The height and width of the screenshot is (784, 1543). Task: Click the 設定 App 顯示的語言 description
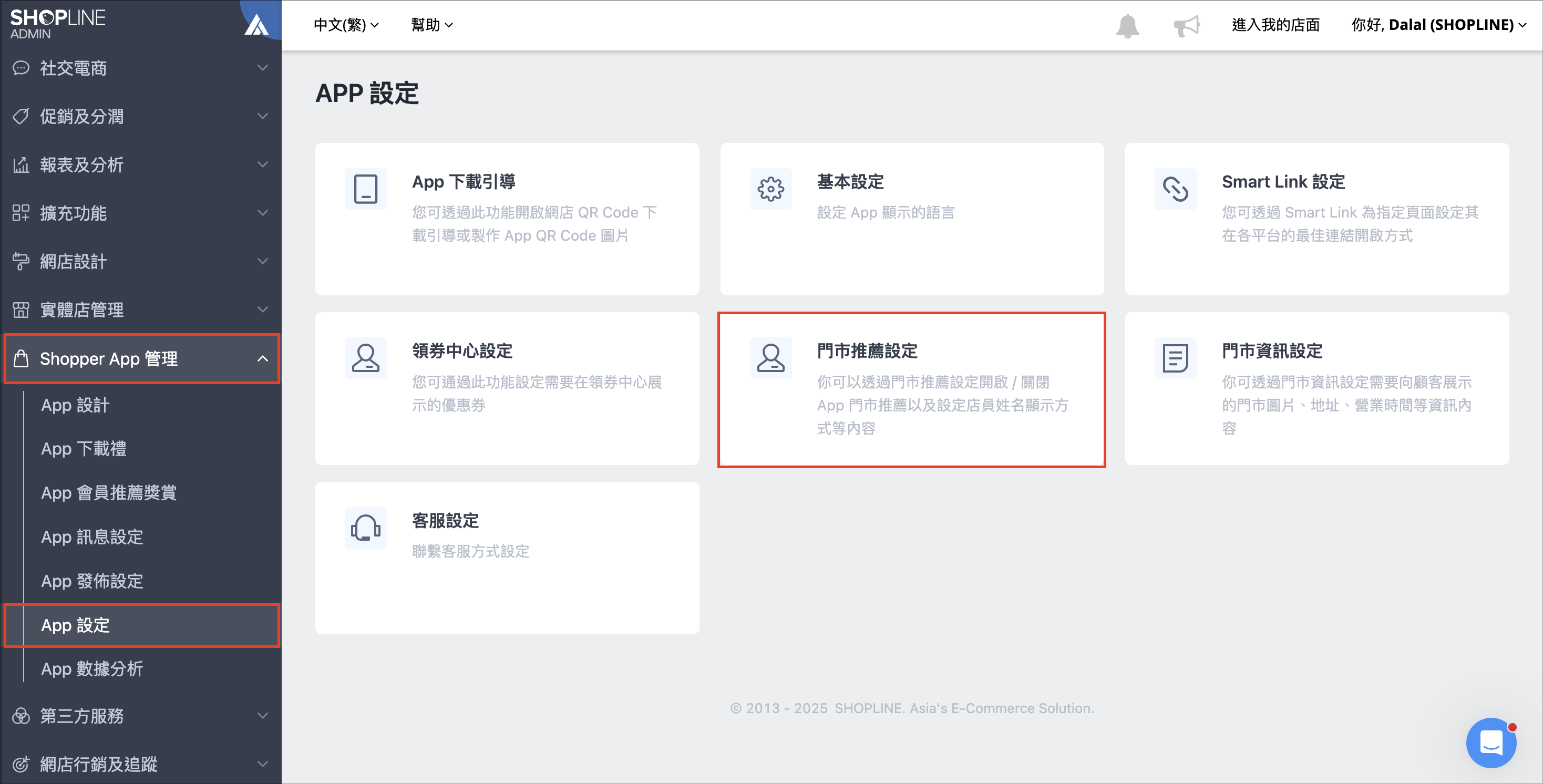886,213
